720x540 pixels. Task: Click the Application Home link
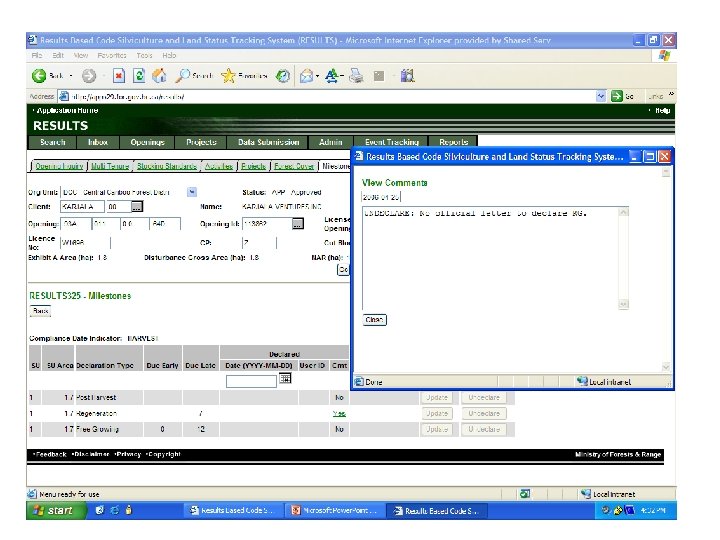coord(67,110)
